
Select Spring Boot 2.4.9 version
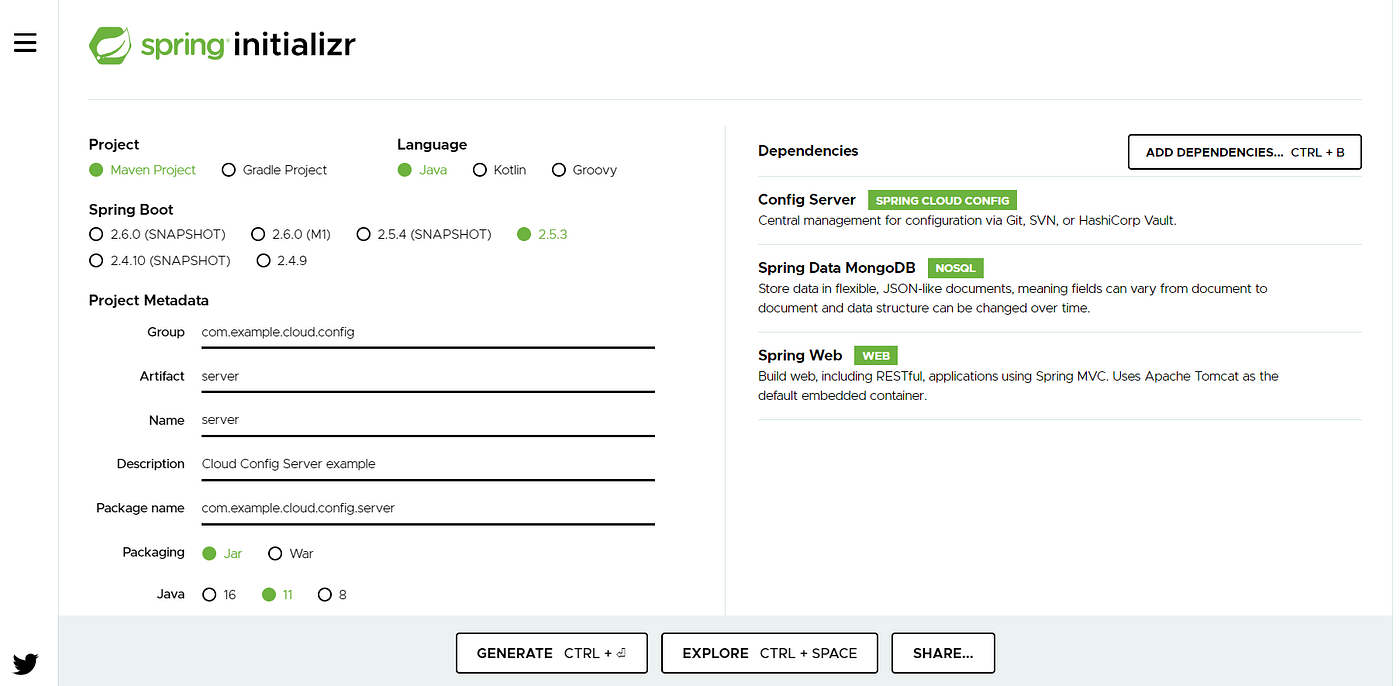pyautogui.click(x=282, y=260)
